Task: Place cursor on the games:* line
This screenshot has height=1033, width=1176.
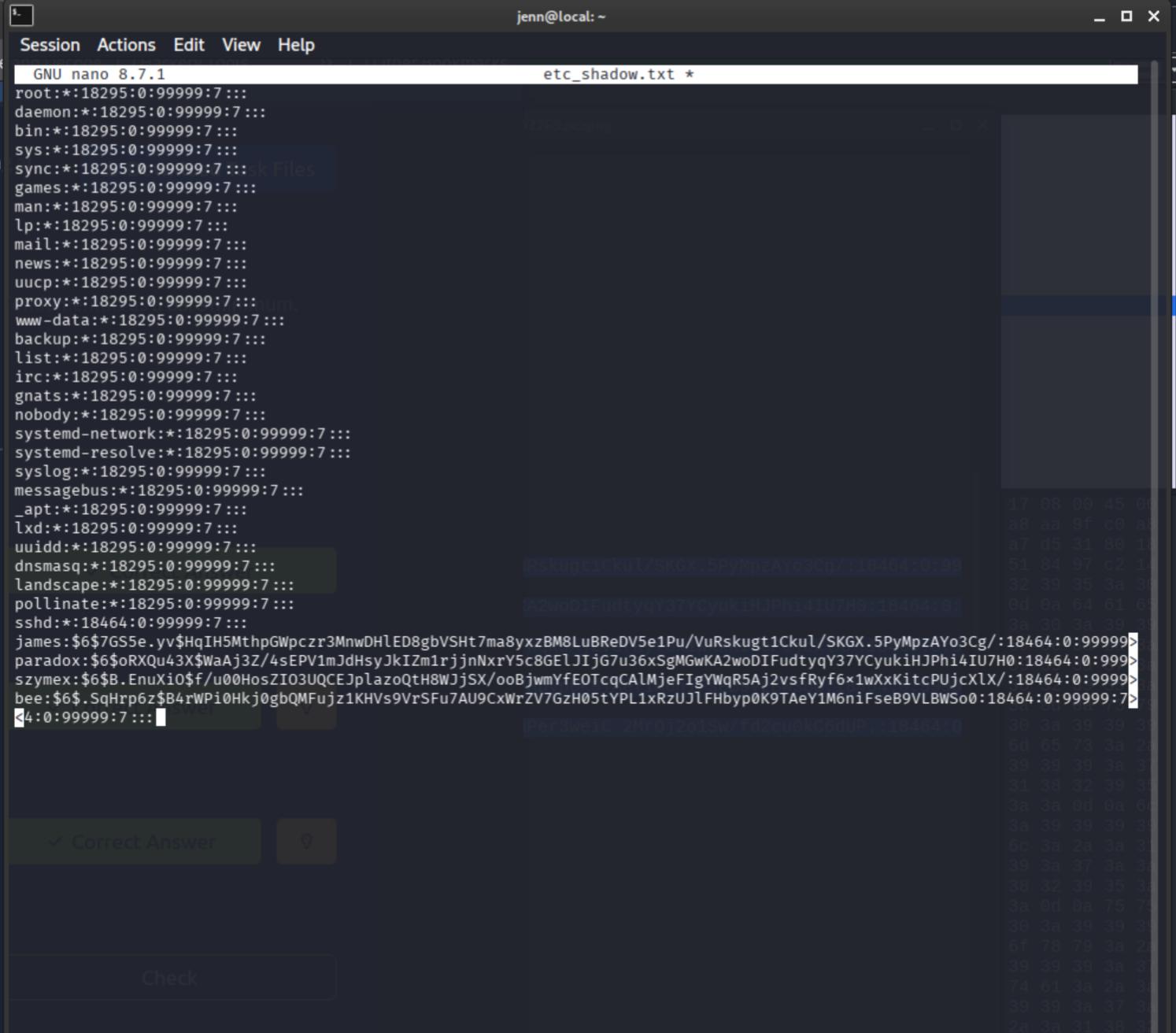Action: point(135,187)
